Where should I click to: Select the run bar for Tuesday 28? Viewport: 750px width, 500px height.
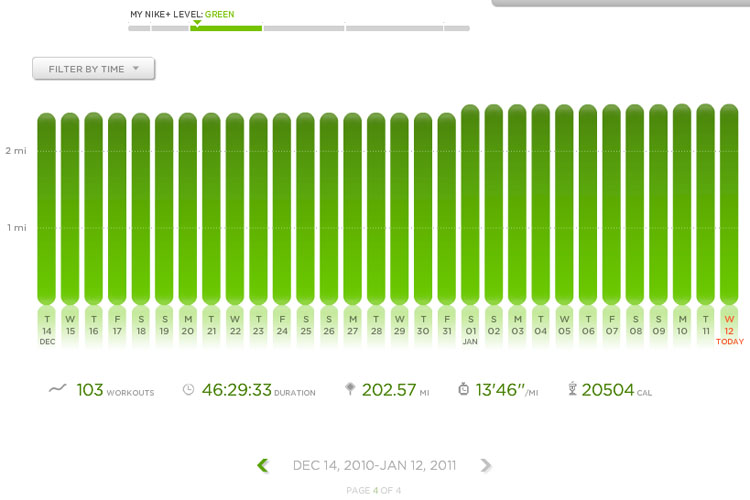coord(376,209)
